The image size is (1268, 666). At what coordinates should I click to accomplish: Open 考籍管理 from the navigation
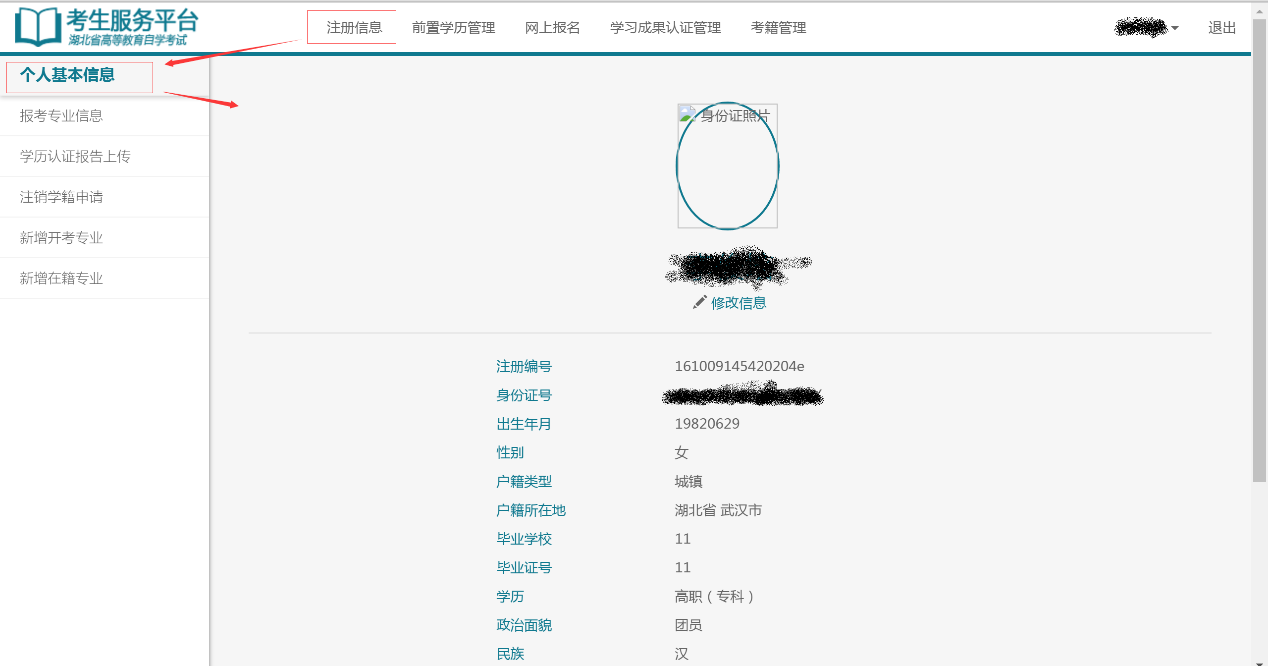778,27
